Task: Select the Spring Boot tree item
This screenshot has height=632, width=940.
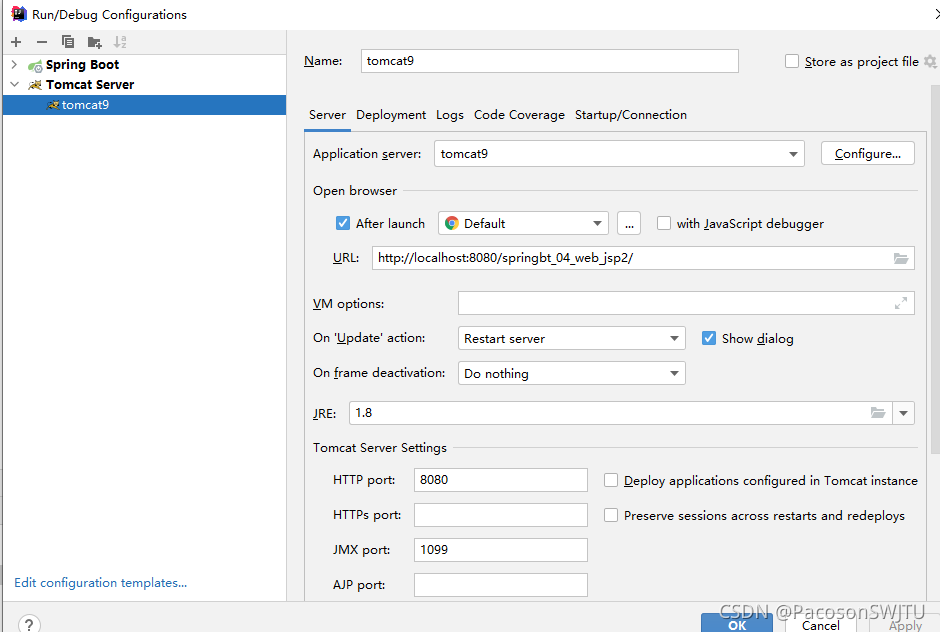Action: pyautogui.click(x=82, y=64)
